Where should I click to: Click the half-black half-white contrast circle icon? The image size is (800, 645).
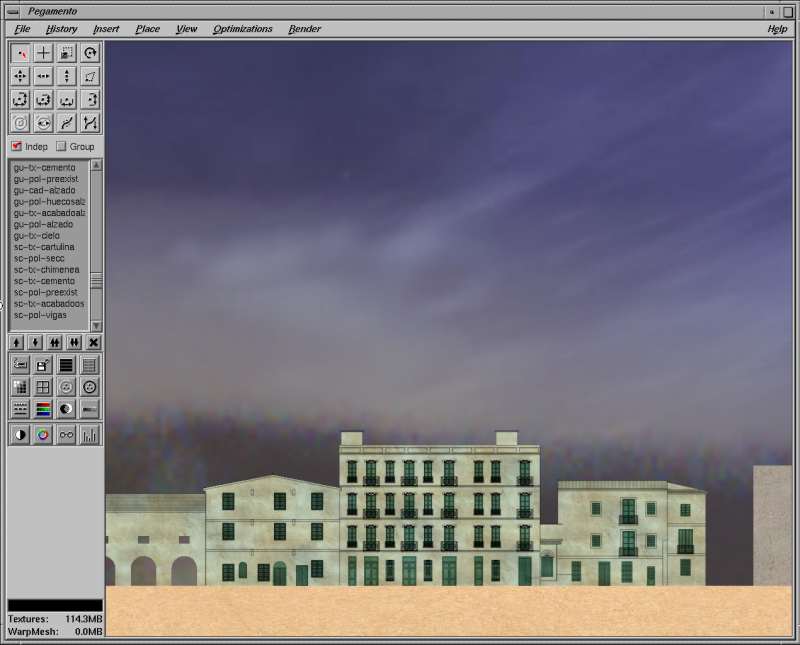point(20,435)
